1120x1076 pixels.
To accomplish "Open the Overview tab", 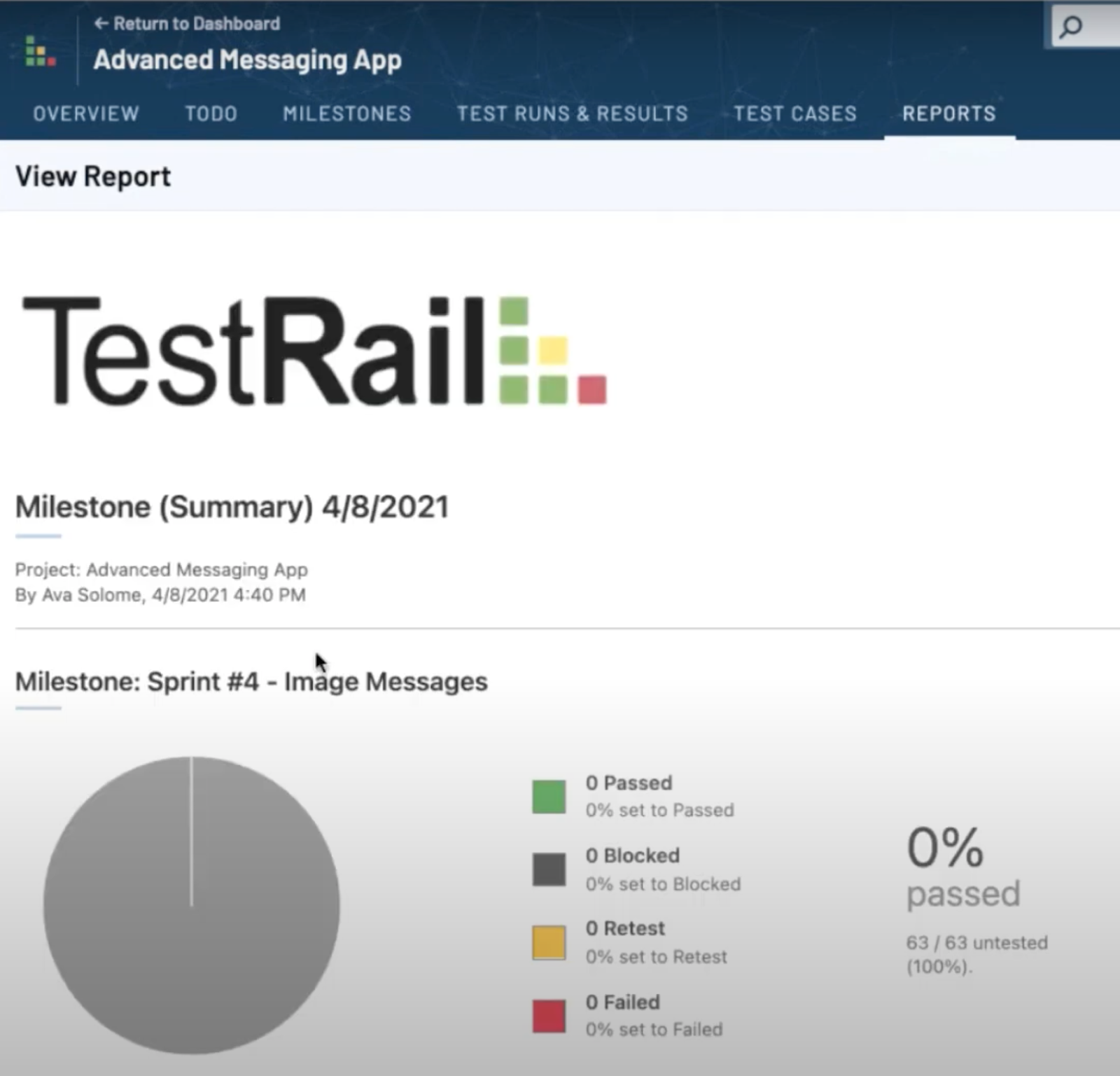I will (86, 113).
